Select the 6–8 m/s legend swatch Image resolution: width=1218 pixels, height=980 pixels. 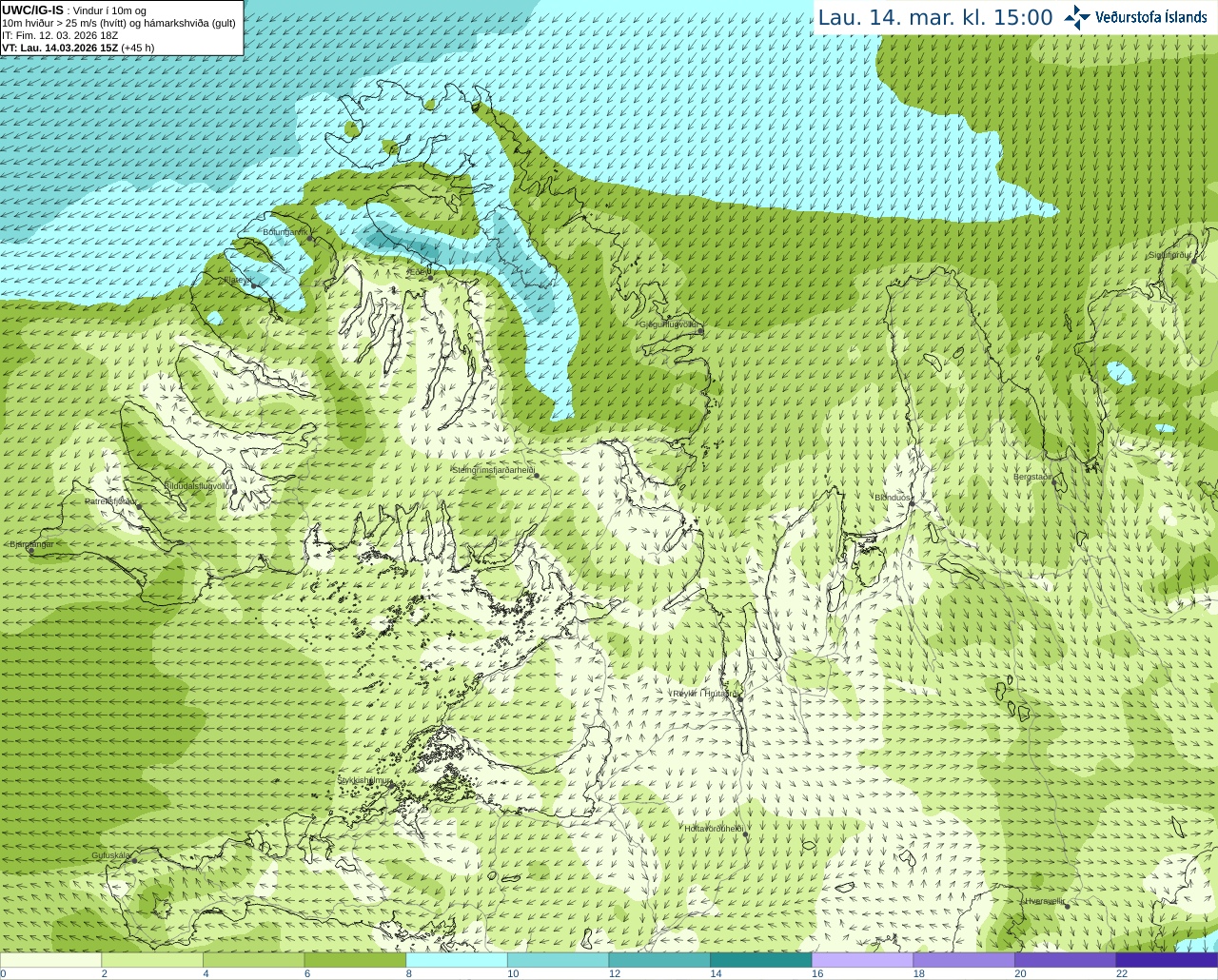[355, 960]
